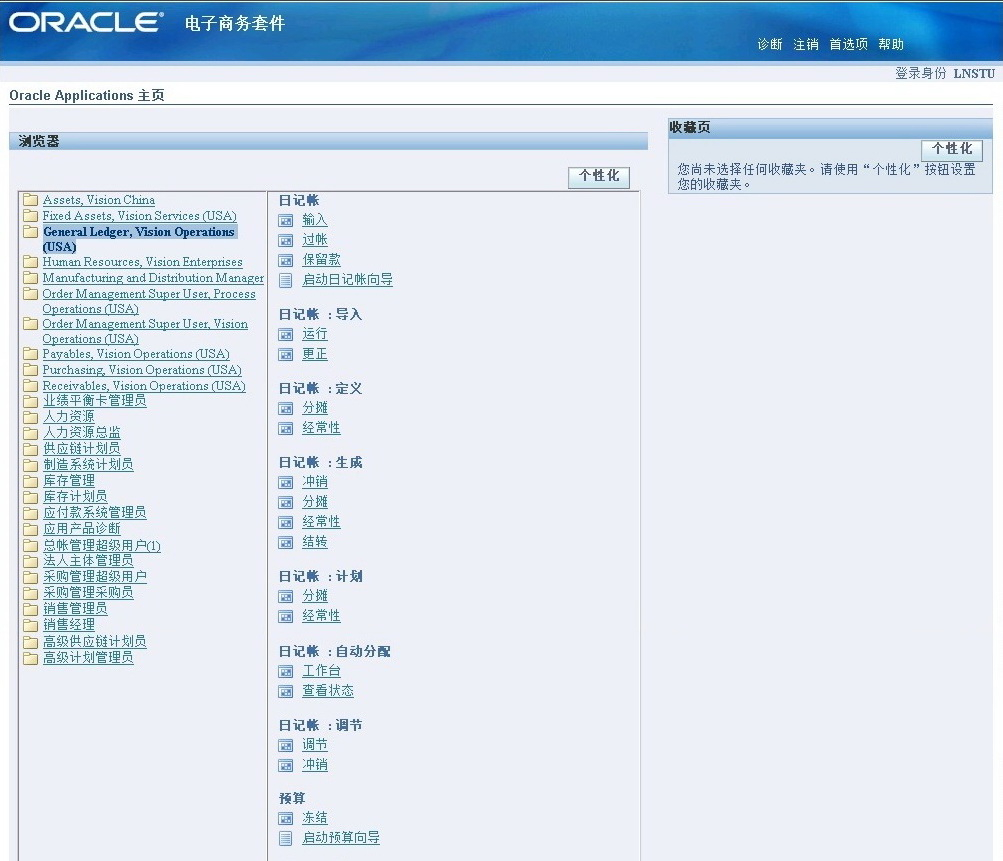Open the 总帐管理超级用户(1) link
1003x861 pixels.
[102, 546]
